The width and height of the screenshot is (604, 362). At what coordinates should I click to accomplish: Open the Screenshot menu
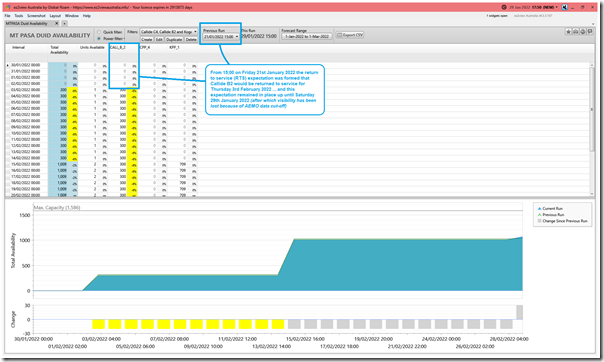point(36,16)
